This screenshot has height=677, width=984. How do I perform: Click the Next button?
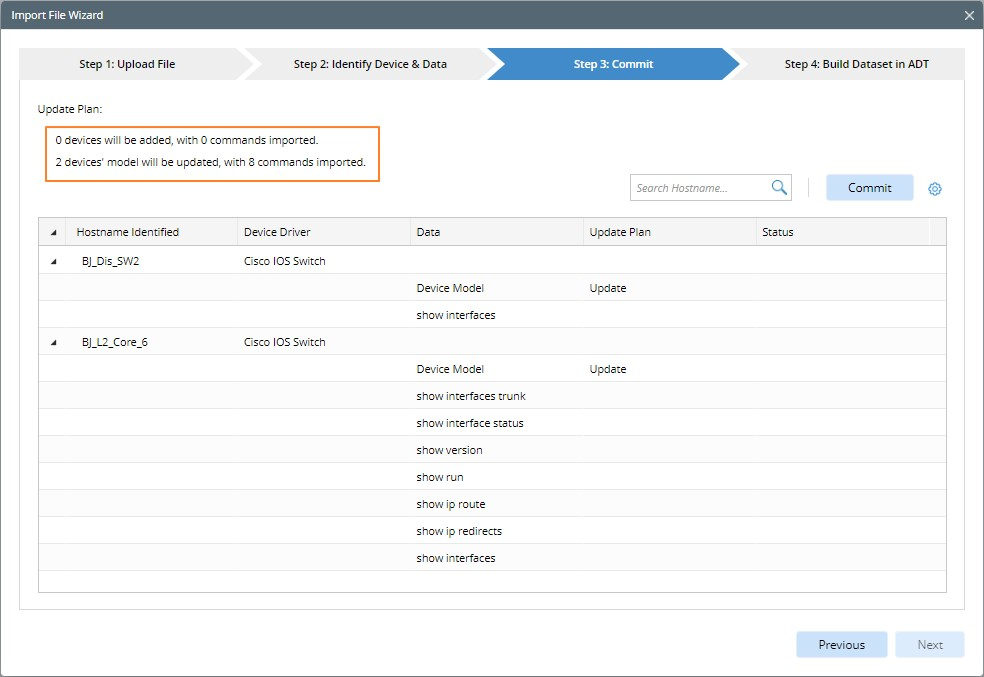pyautogui.click(x=930, y=645)
